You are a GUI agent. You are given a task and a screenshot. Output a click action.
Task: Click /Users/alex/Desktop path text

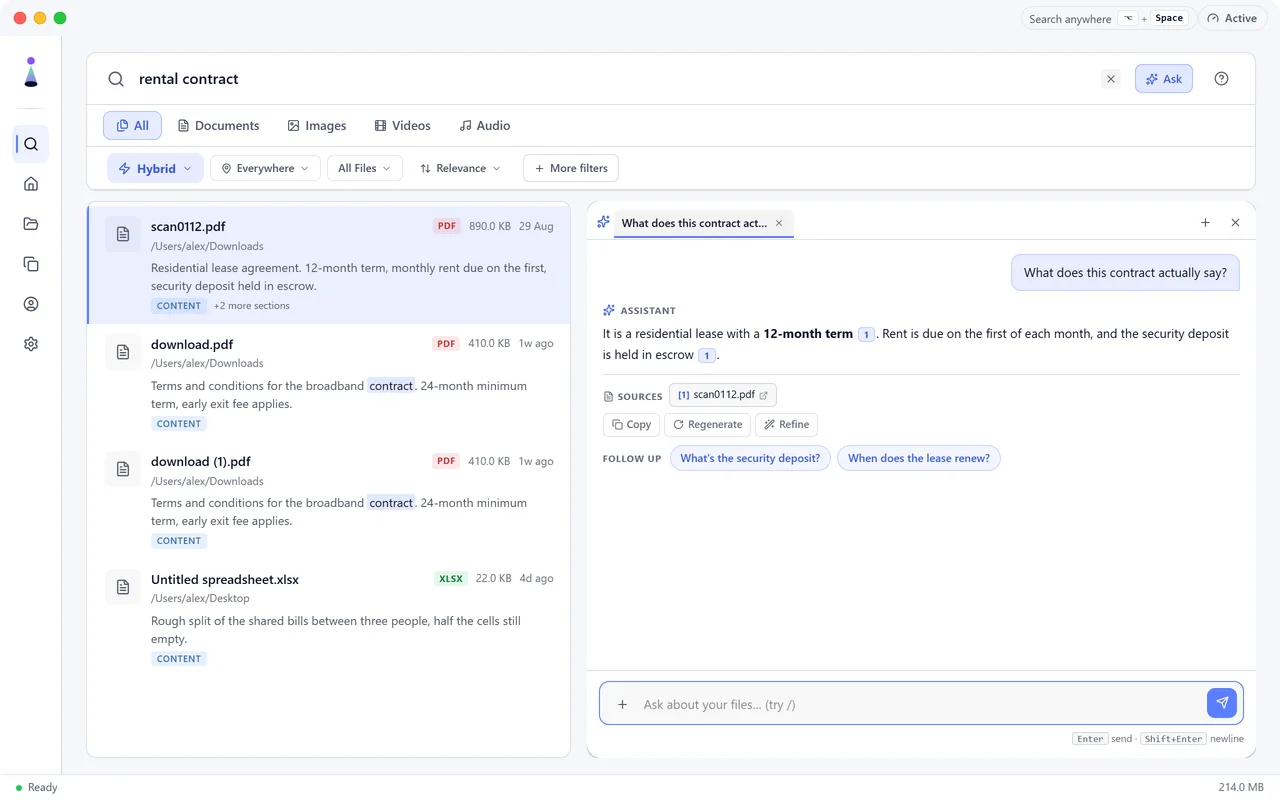point(200,599)
